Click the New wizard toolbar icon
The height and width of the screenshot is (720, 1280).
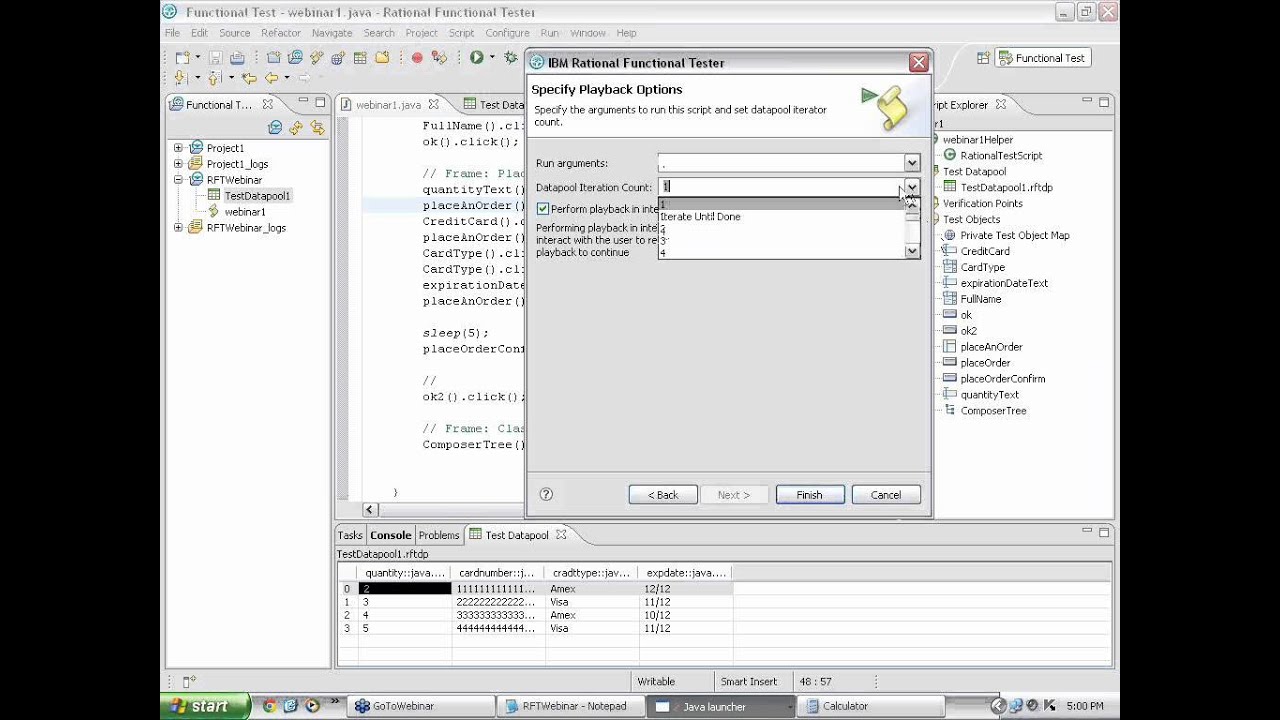point(182,58)
